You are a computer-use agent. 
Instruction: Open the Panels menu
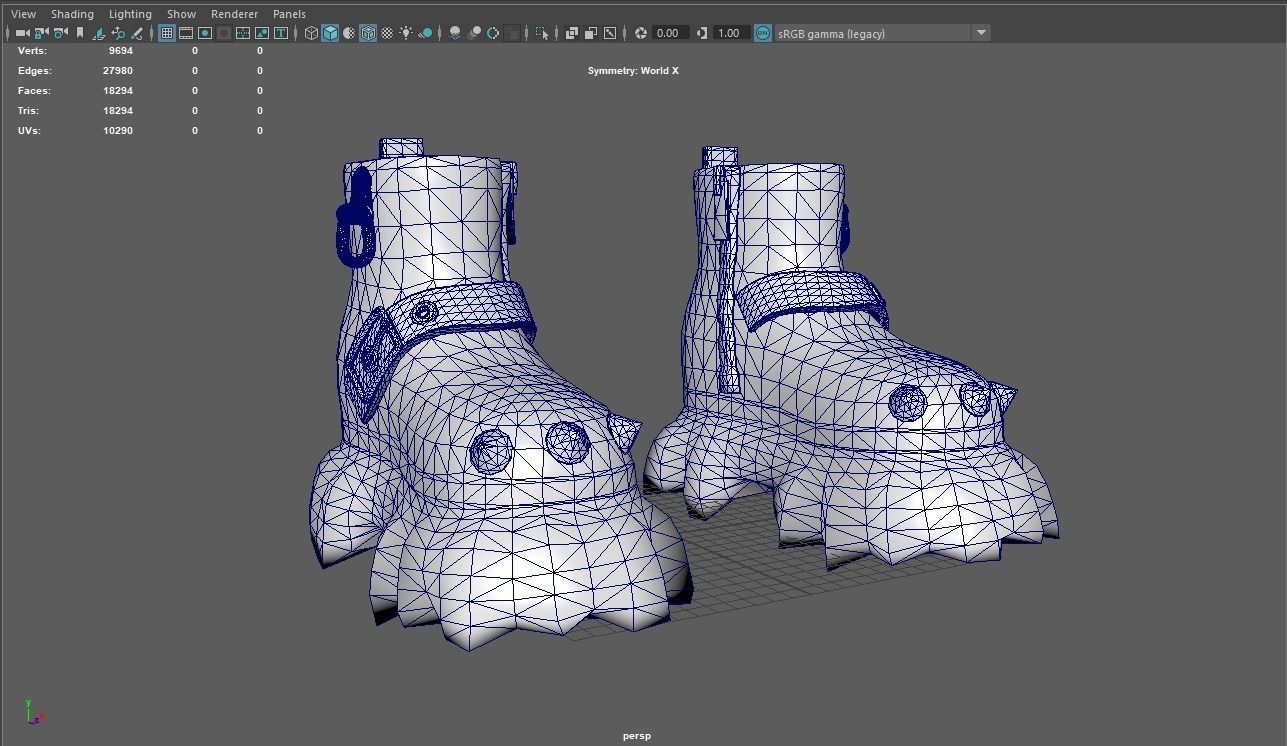tap(289, 14)
